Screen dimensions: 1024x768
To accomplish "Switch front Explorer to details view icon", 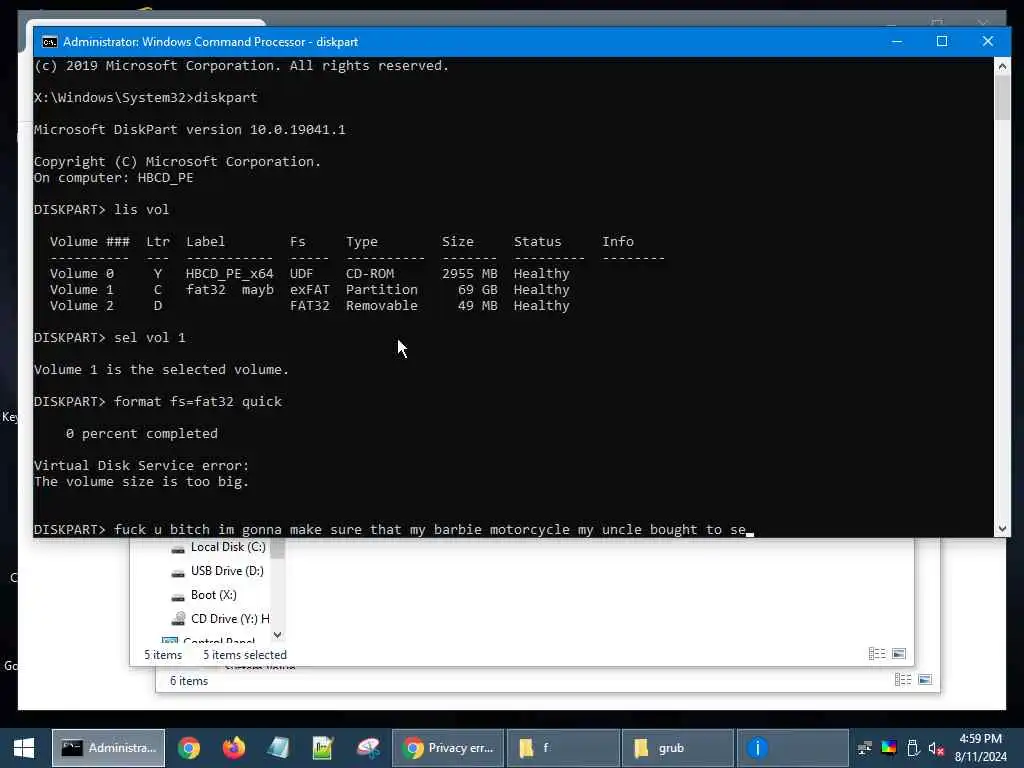I will click(x=877, y=654).
